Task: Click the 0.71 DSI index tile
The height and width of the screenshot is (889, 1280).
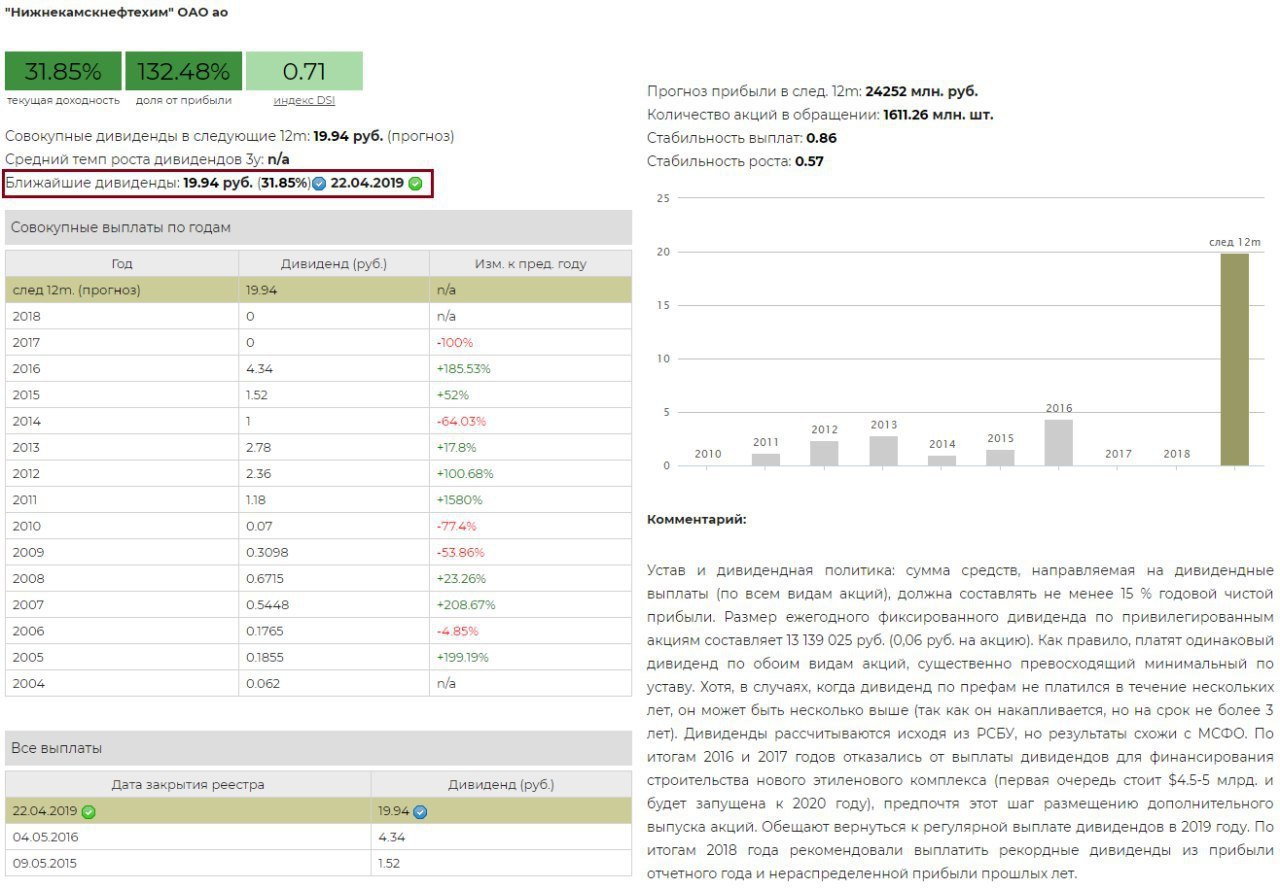Action: 304,71
